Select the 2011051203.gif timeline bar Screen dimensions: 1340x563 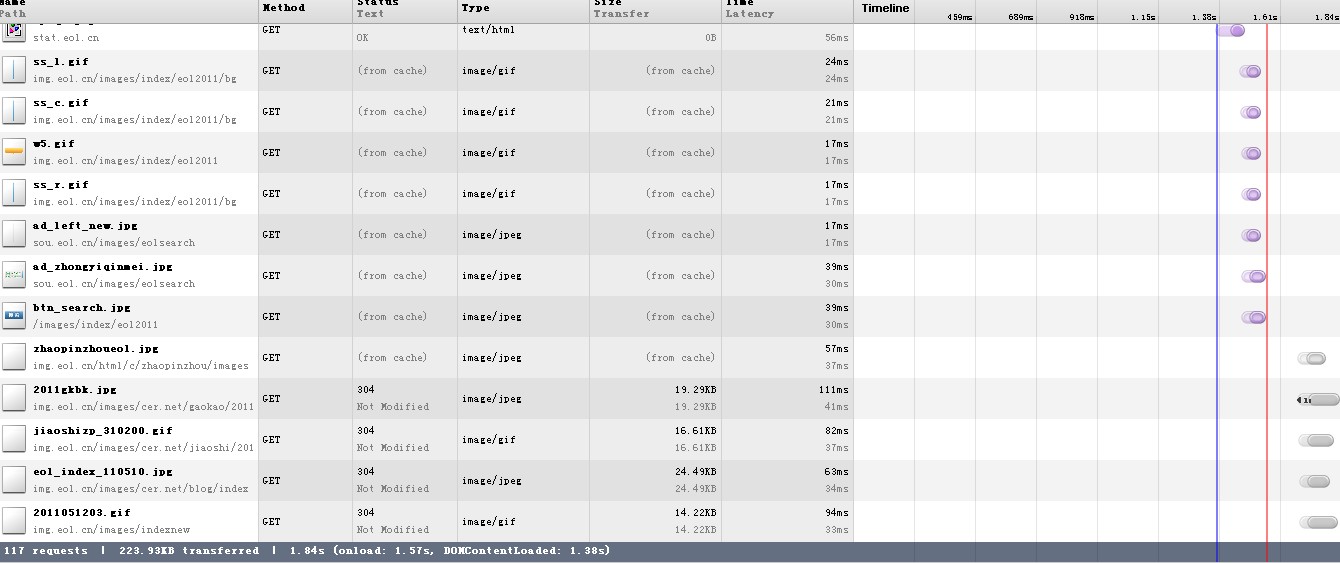coord(1318,522)
